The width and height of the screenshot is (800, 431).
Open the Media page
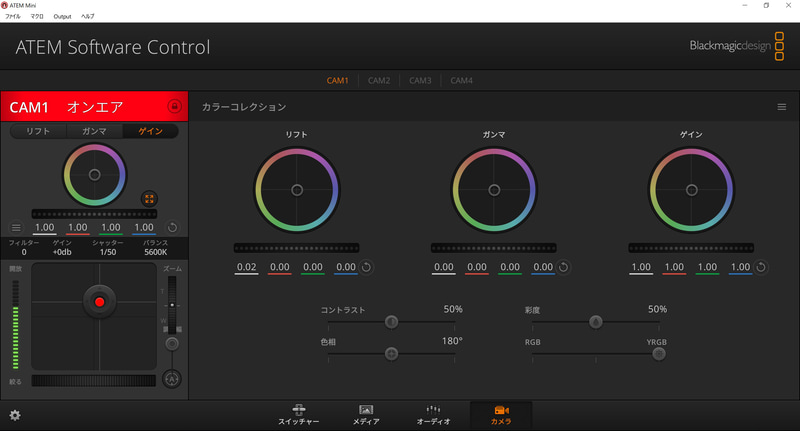(x=366, y=415)
